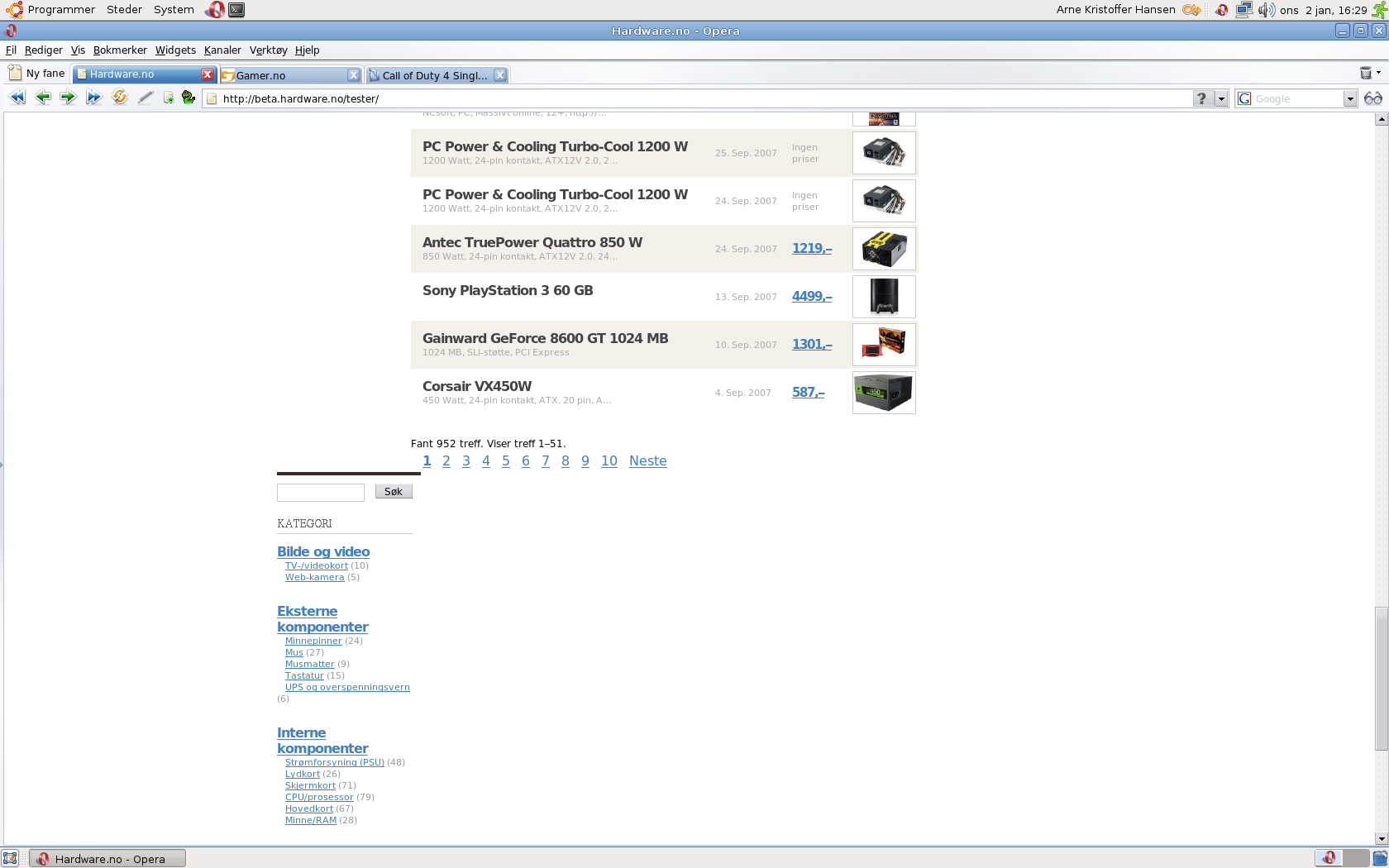Open the Skjermkort subcategory link
Screen dimensions: 1389x868
point(310,785)
